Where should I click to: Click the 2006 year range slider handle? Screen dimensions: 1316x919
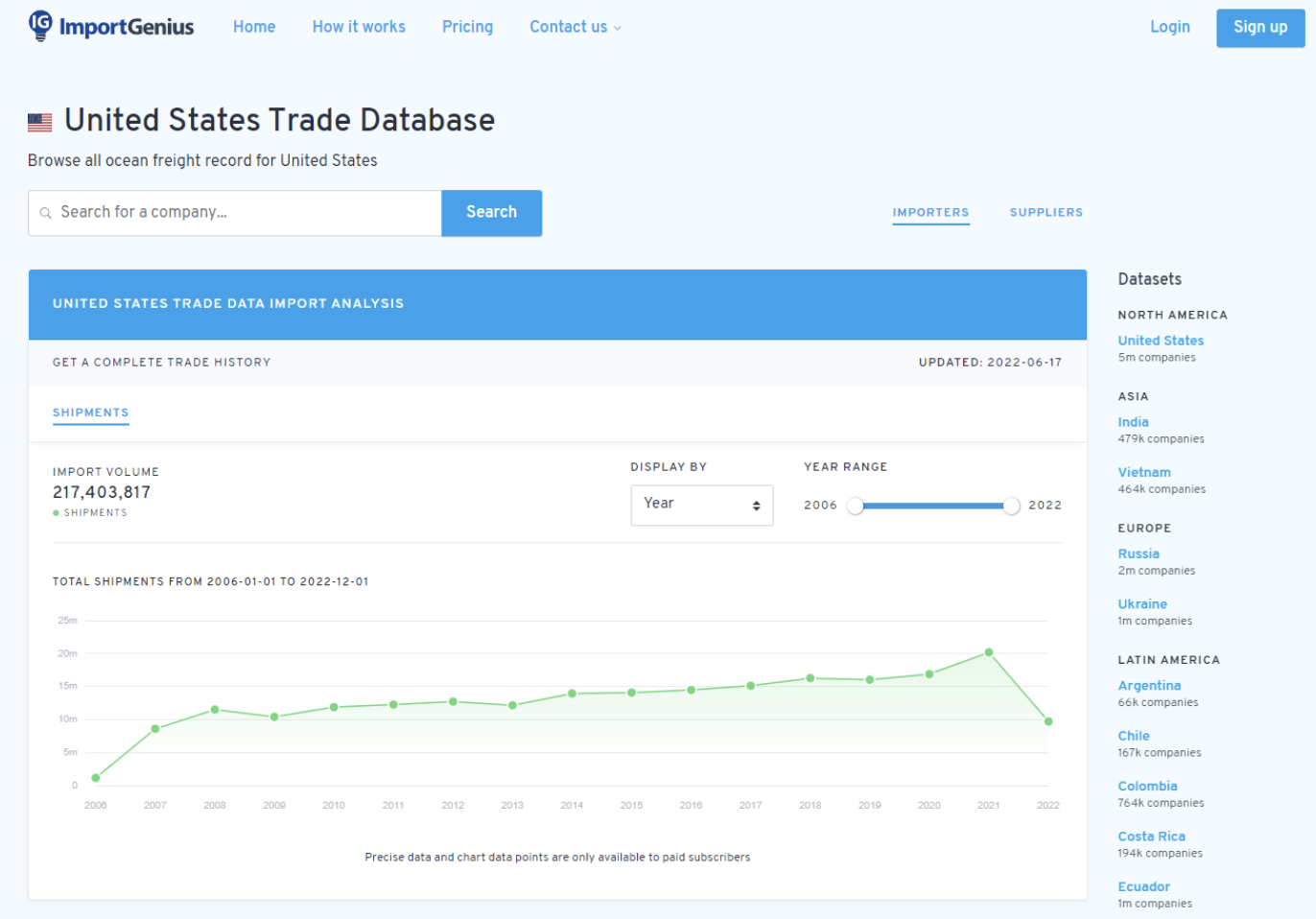pyautogui.click(x=856, y=507)
